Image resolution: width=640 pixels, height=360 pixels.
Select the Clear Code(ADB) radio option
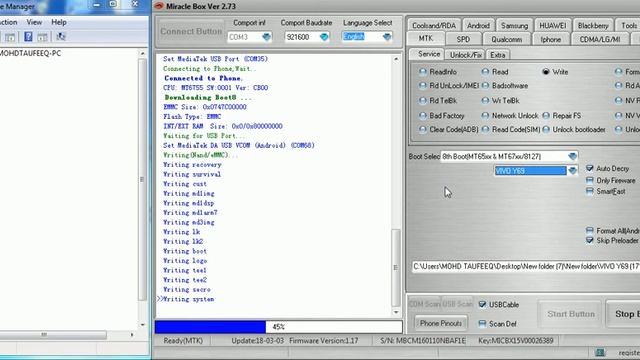[423, 129]
